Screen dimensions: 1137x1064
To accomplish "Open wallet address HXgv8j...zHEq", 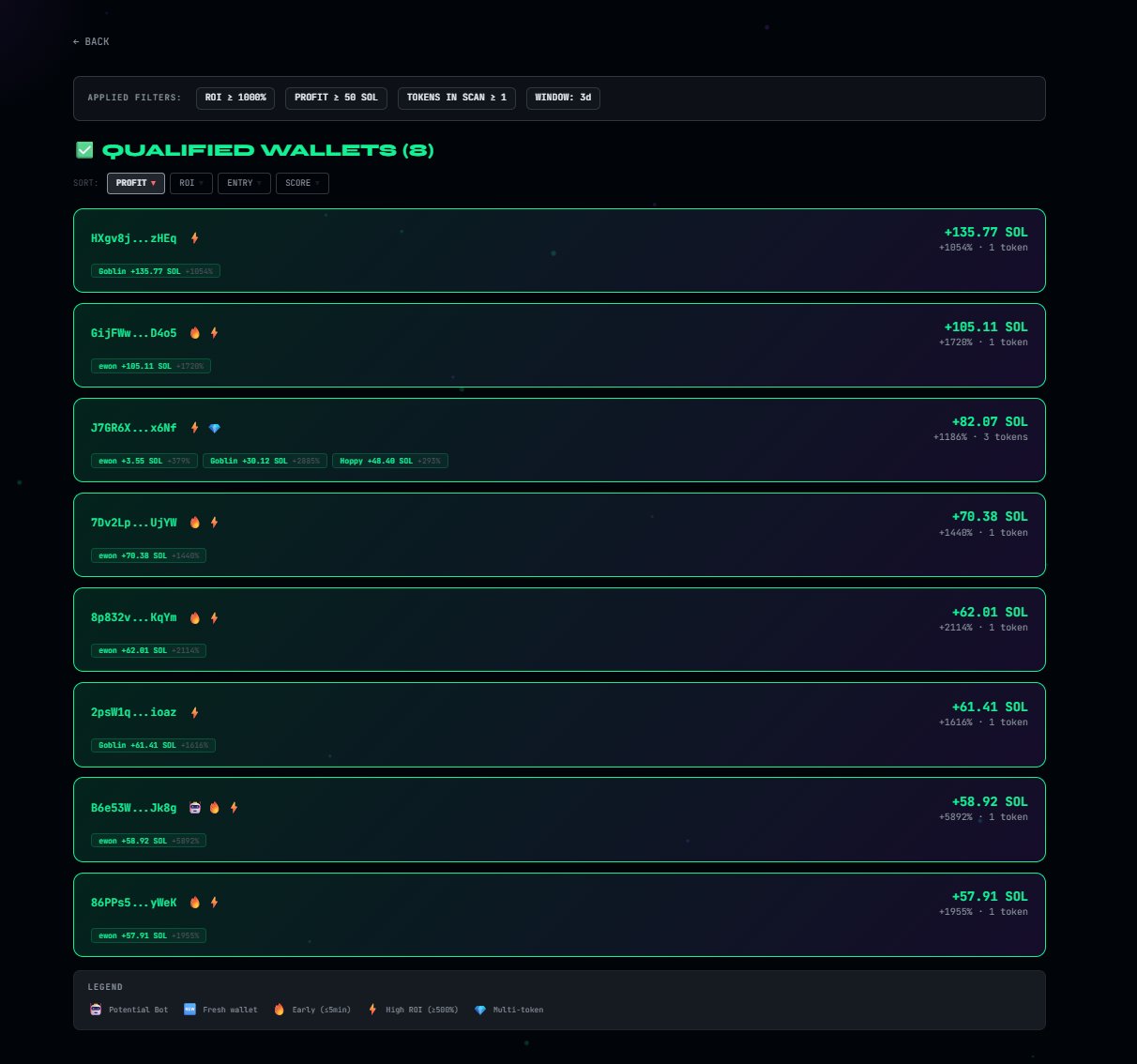I will 133,238.
